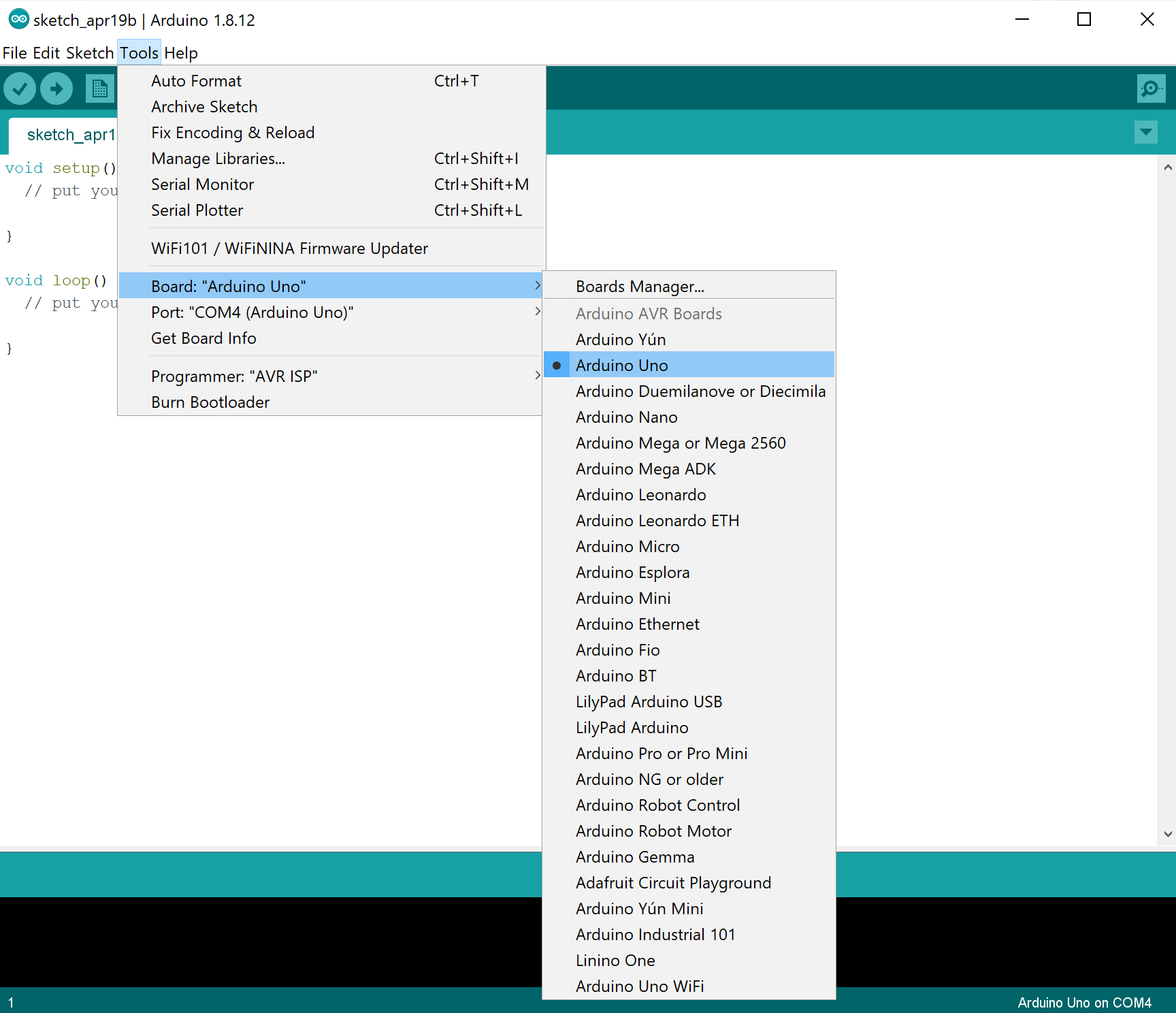Open Manage Libraries... entry

[x=331, y=158]
